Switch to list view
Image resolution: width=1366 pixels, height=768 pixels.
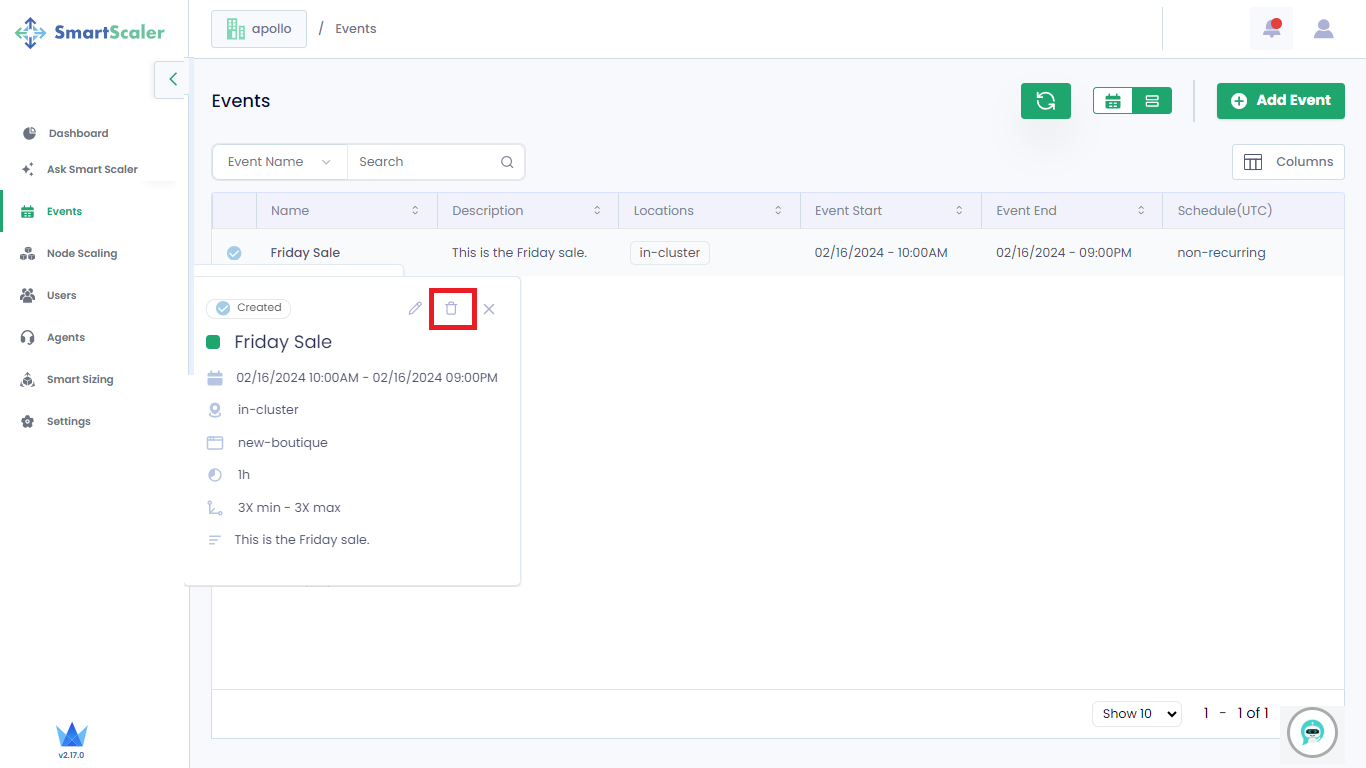1152,101
